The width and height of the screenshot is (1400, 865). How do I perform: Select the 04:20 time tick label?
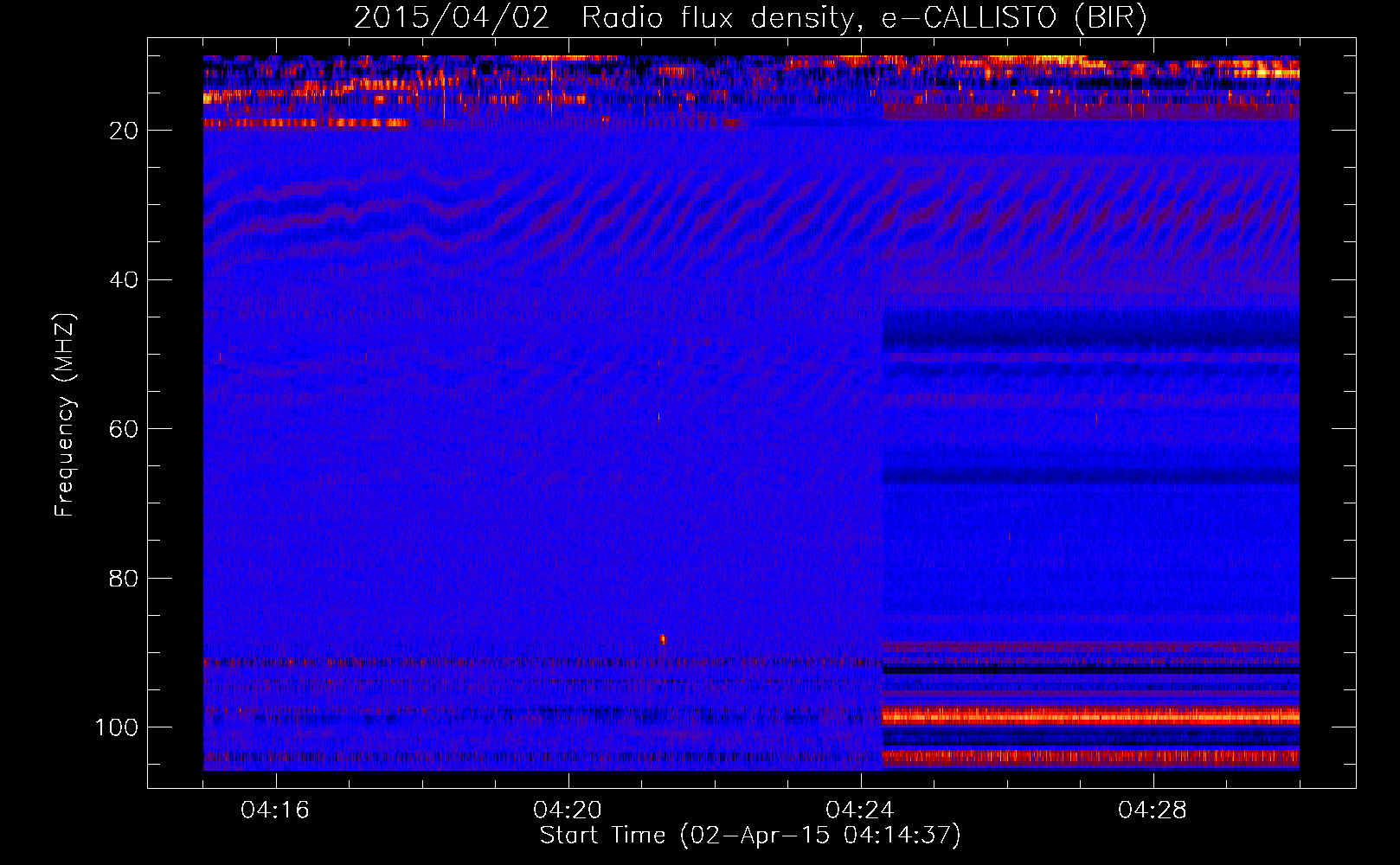pyautogui.click(x=568, y=810)
